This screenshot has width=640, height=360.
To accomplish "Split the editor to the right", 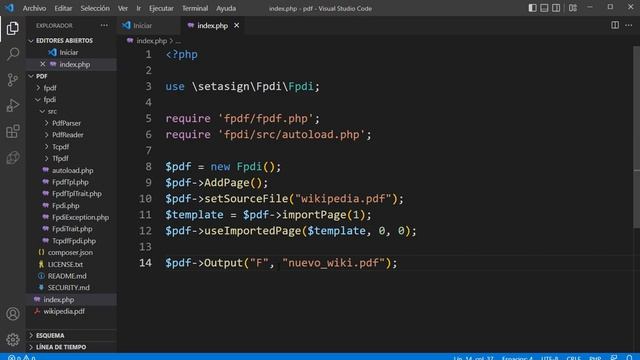I will pyautogui.click(x=615, y=25).
